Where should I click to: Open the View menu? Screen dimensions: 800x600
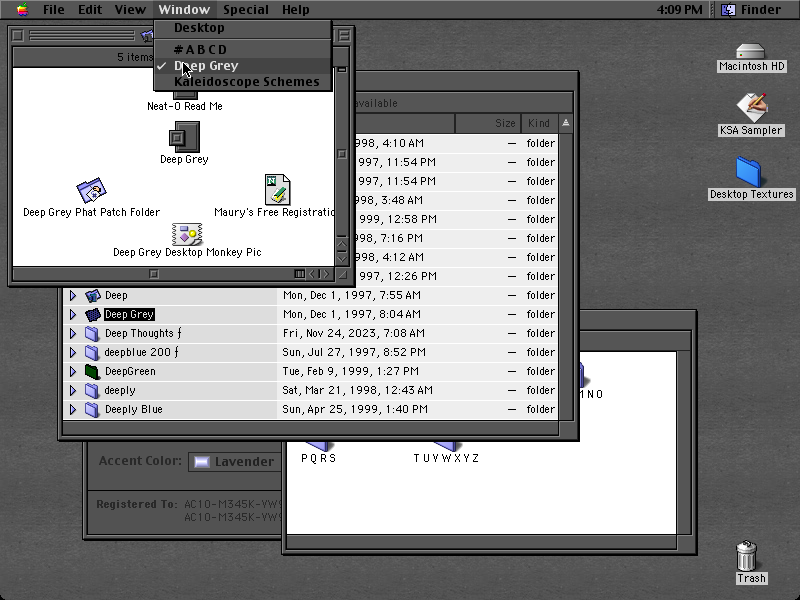130,10
